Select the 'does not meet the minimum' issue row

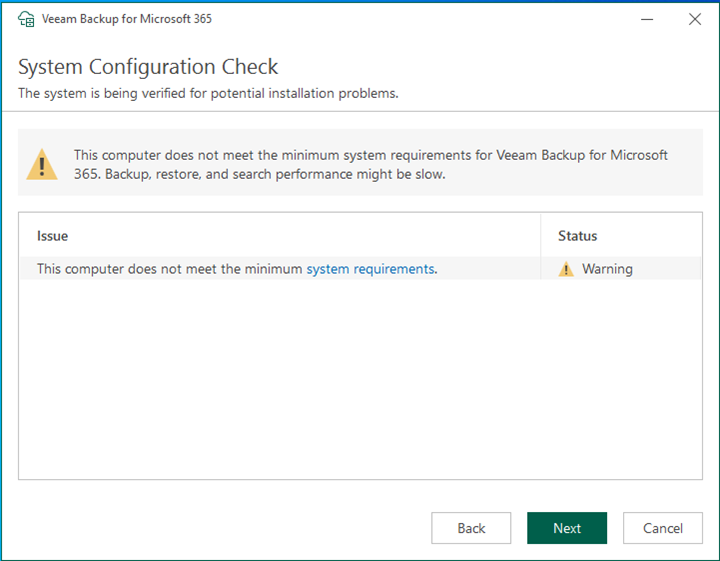coord(360,269)
